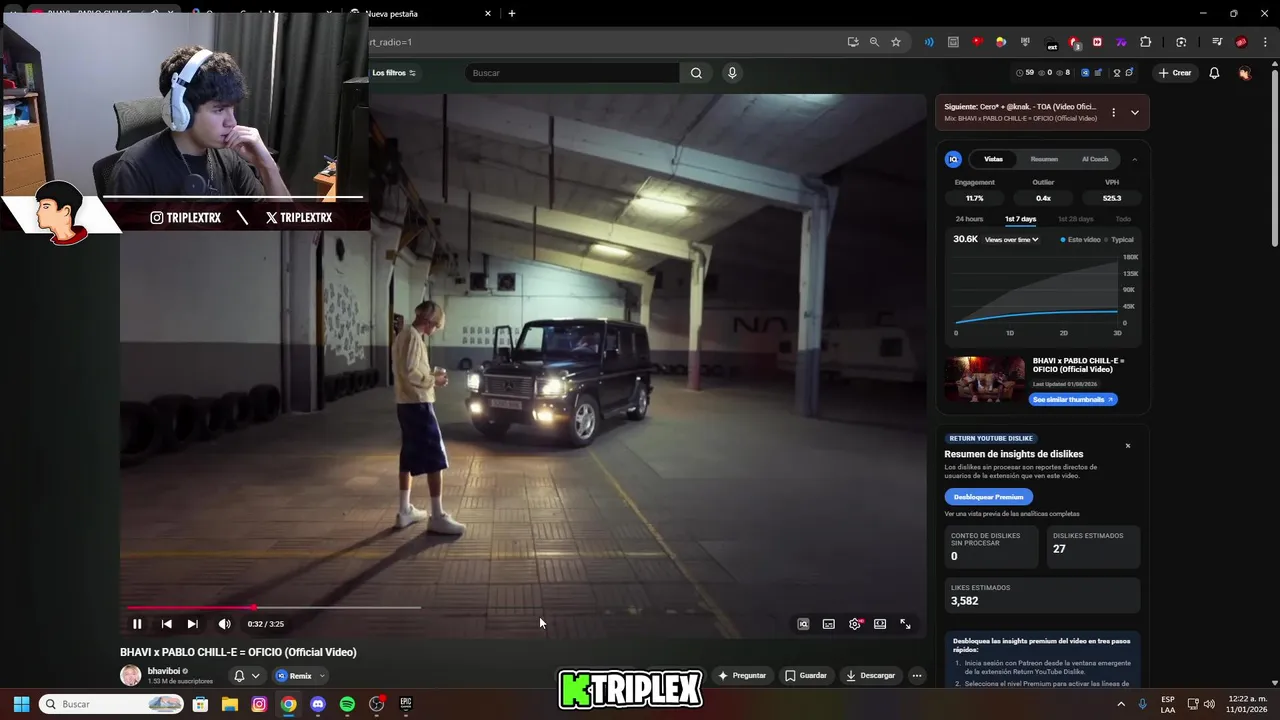Image resolution: width=1280 pixels, height=720 pixels.
Task: Select the Vistas tab in vidIQ
Action: 993,159
